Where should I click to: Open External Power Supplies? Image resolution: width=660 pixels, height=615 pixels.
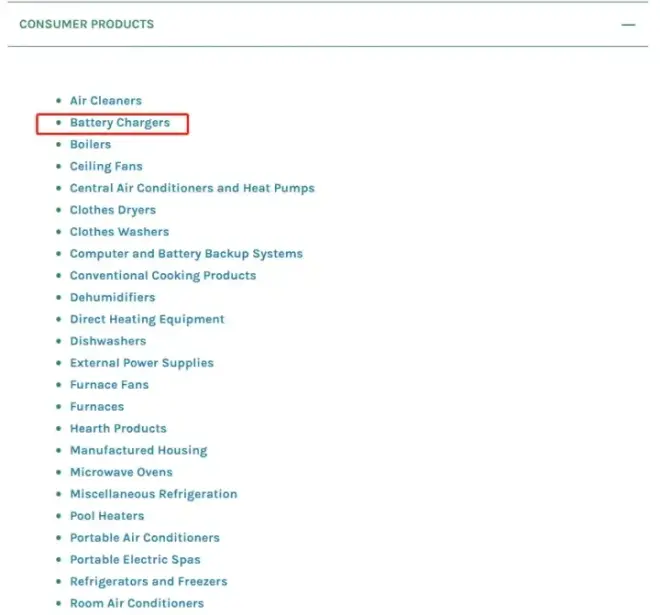(141, 363)
